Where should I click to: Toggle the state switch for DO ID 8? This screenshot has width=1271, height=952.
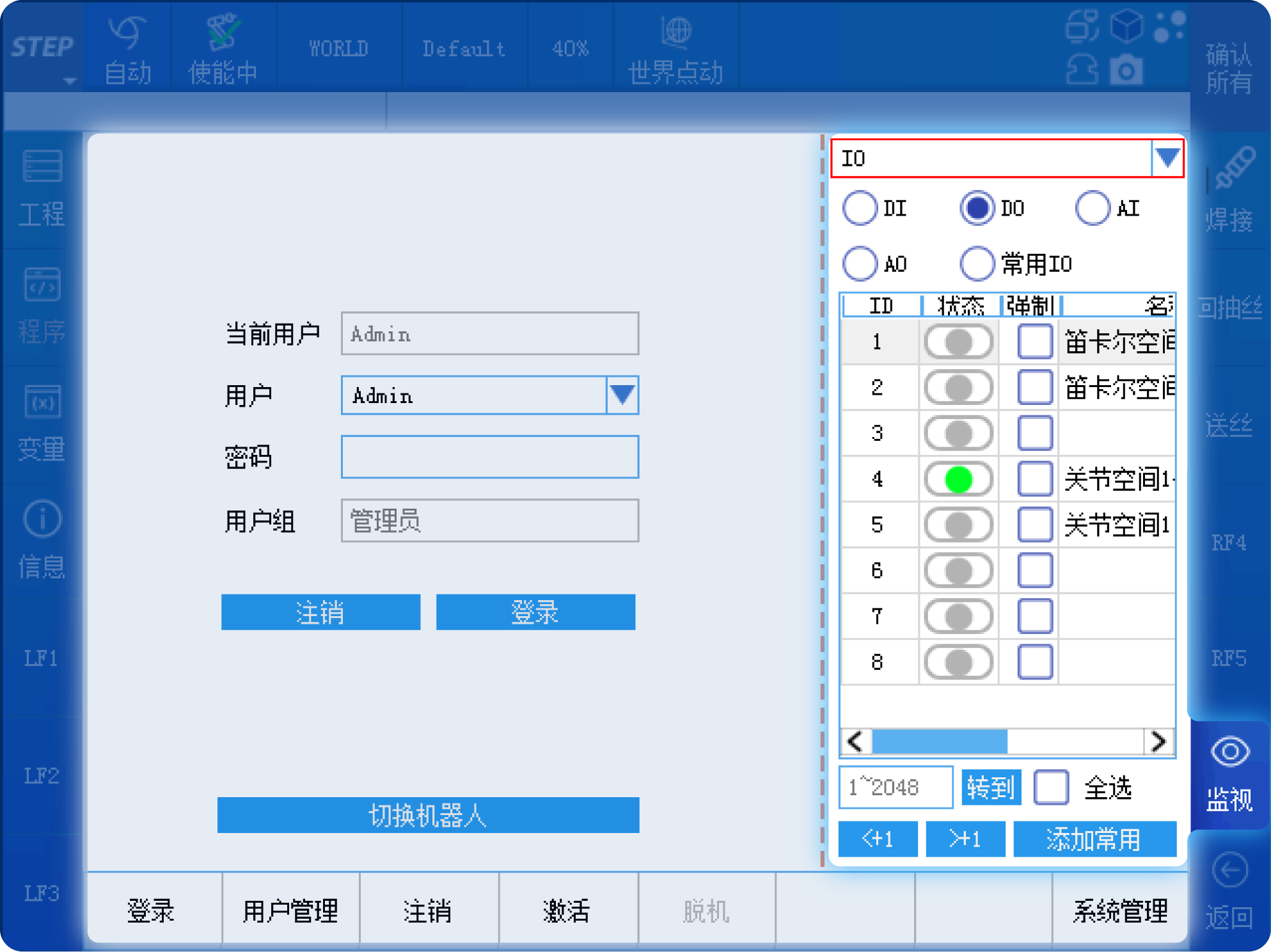point(958,662)
